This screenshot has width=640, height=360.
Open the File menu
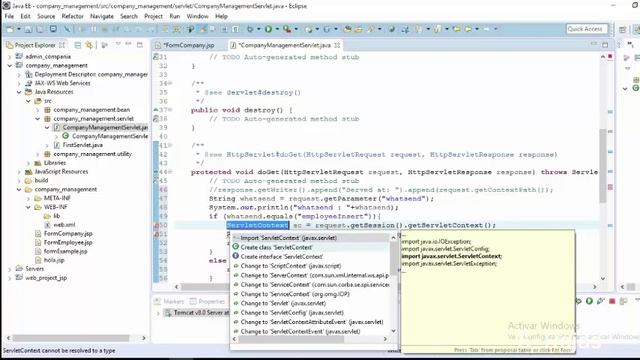click(9, 16)
